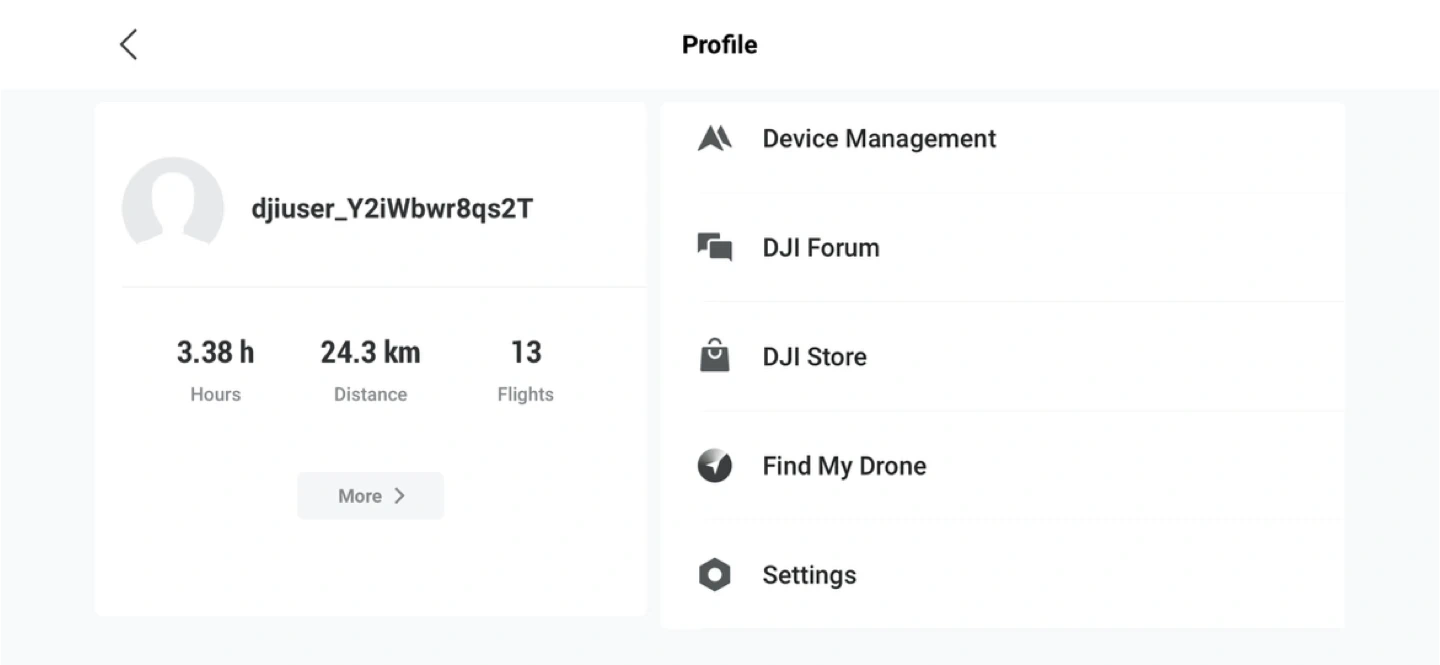
Task: Click the DJI Forum chat bubbles icon
Action: (x=714, y=247)
